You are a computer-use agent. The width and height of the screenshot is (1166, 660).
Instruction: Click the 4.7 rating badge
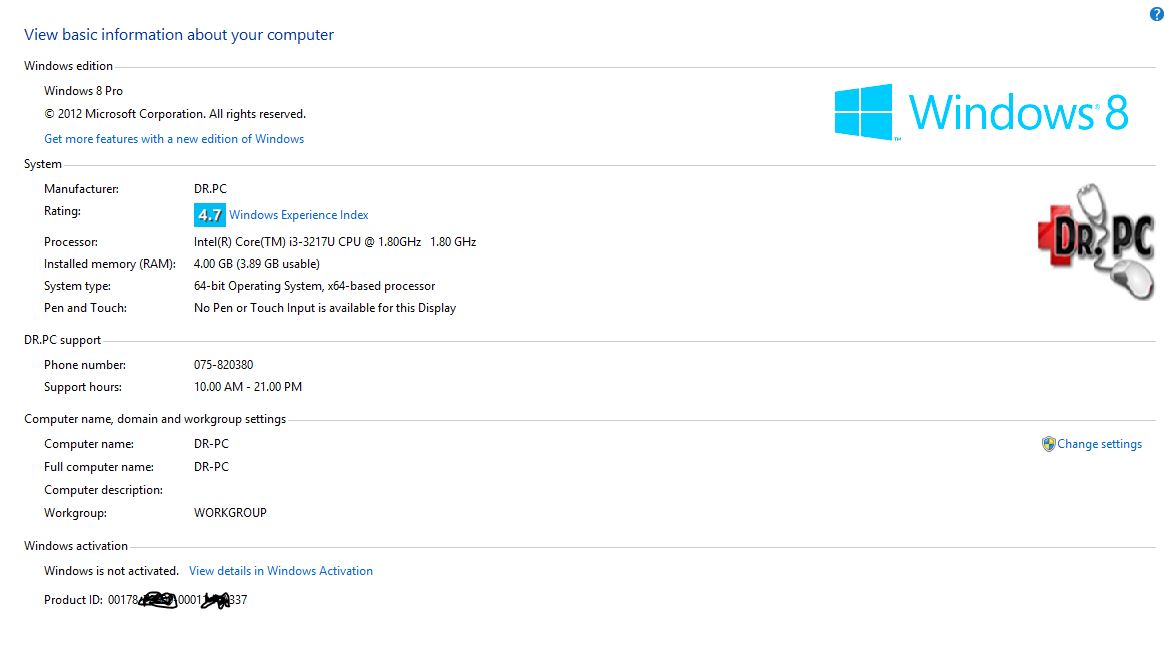210,215
